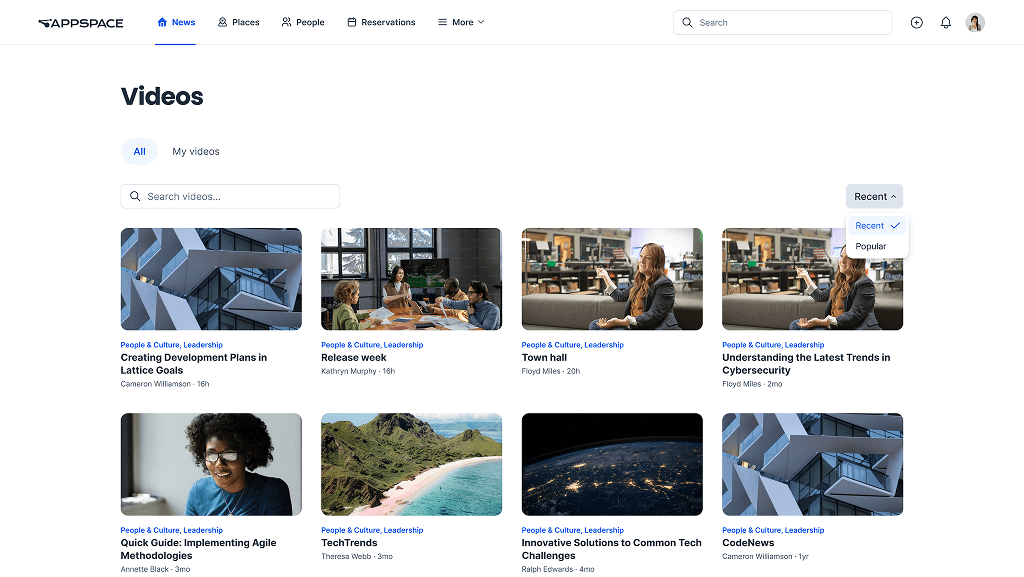Open the home News icon
Screen dimensions: 1024x577
point(161,21)
